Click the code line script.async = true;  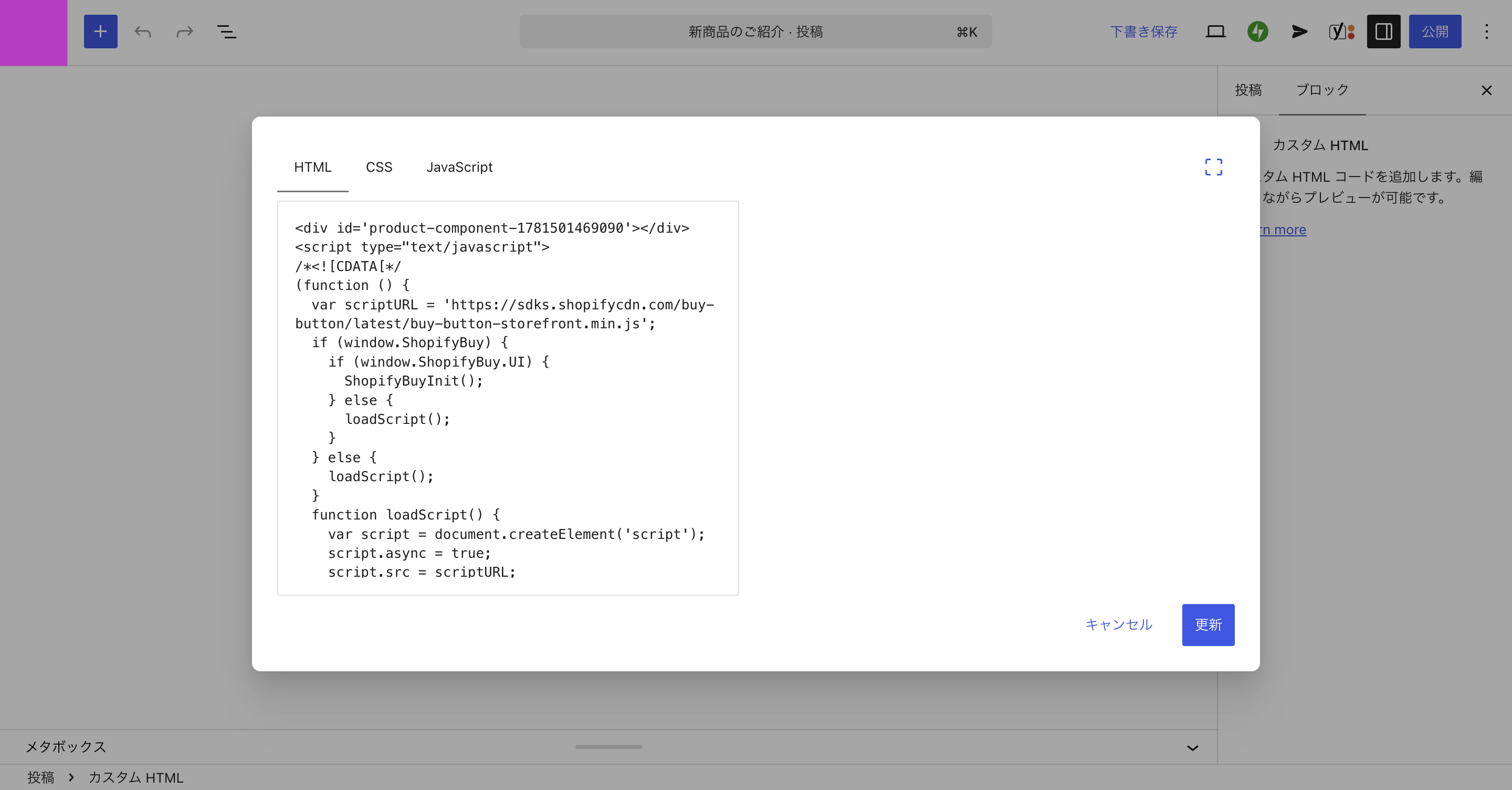[x=409, y=553]
